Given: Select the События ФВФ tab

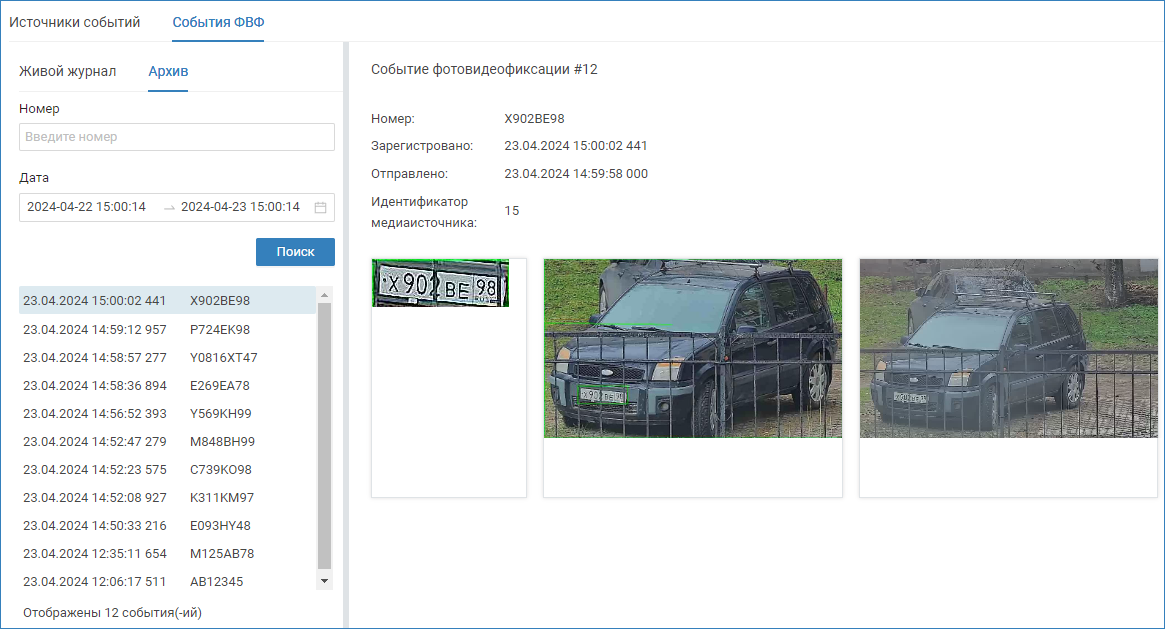Looking at the screenshot, I should (x=218, y=22).
